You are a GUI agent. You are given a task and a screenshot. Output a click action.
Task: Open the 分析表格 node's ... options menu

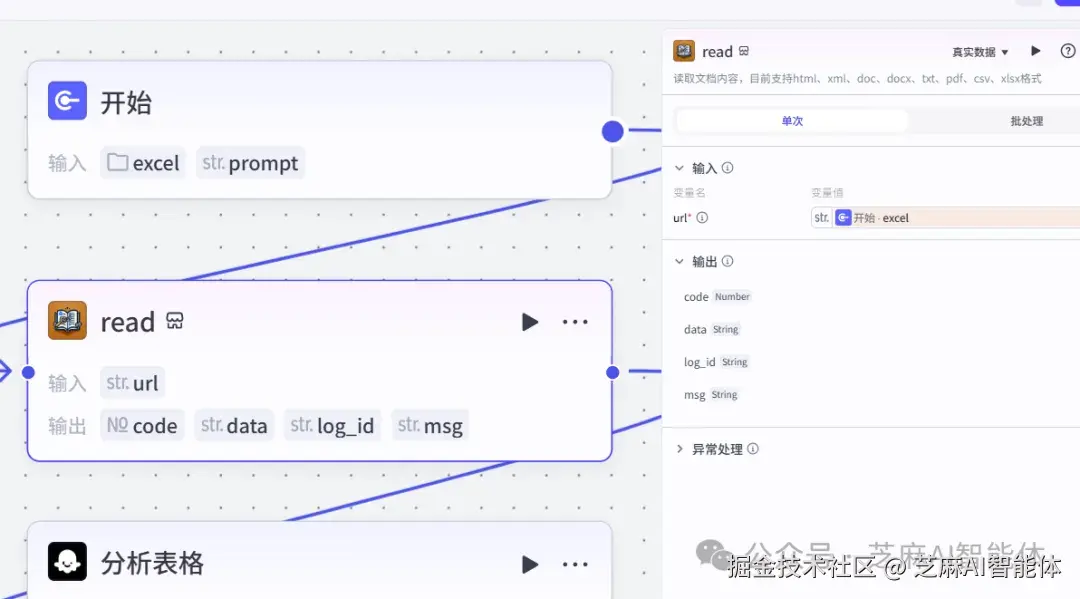[575, 563]
